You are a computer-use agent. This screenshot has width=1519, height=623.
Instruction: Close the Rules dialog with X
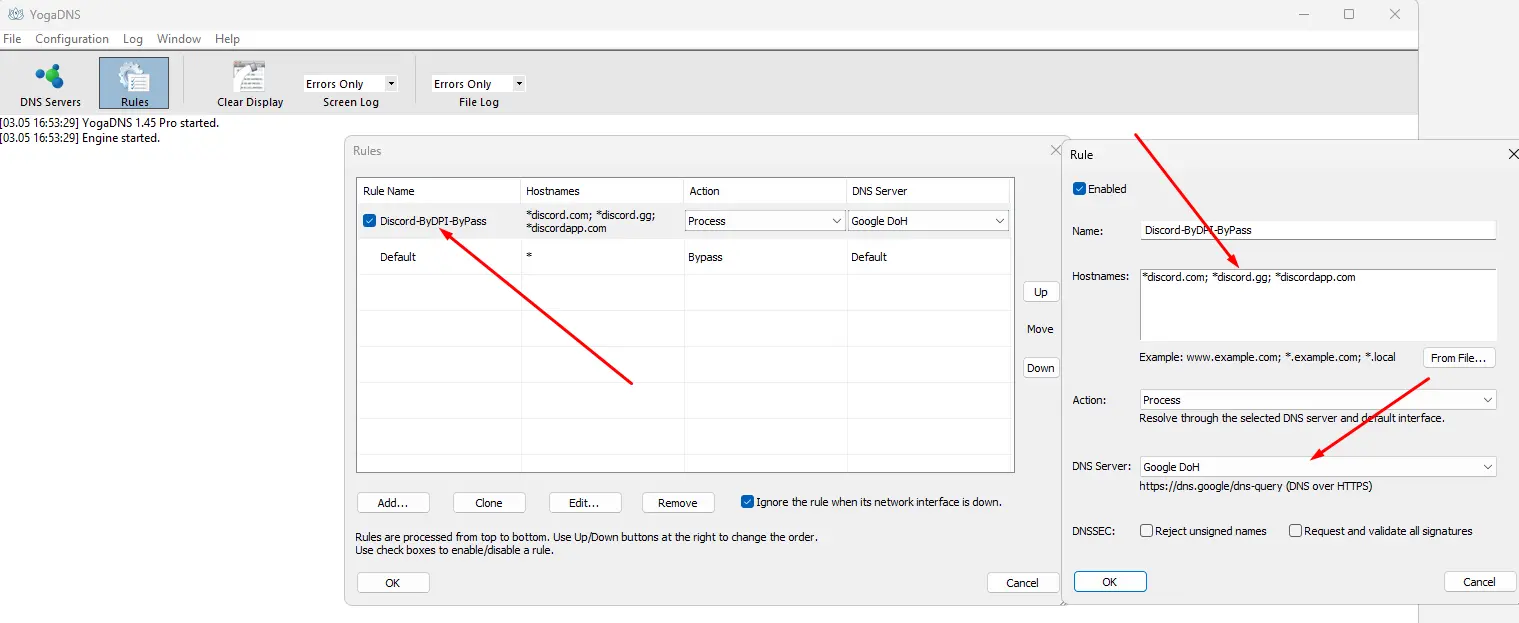[1055, 150]
